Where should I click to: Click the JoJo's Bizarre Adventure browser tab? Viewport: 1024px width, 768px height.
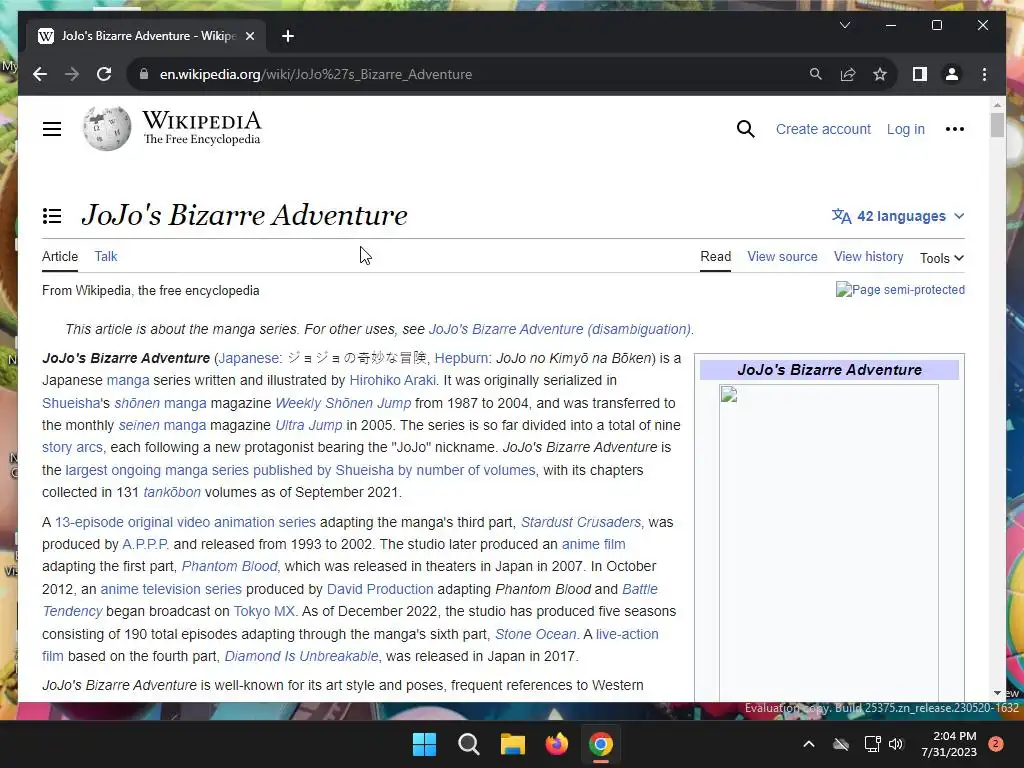point(147,36)
